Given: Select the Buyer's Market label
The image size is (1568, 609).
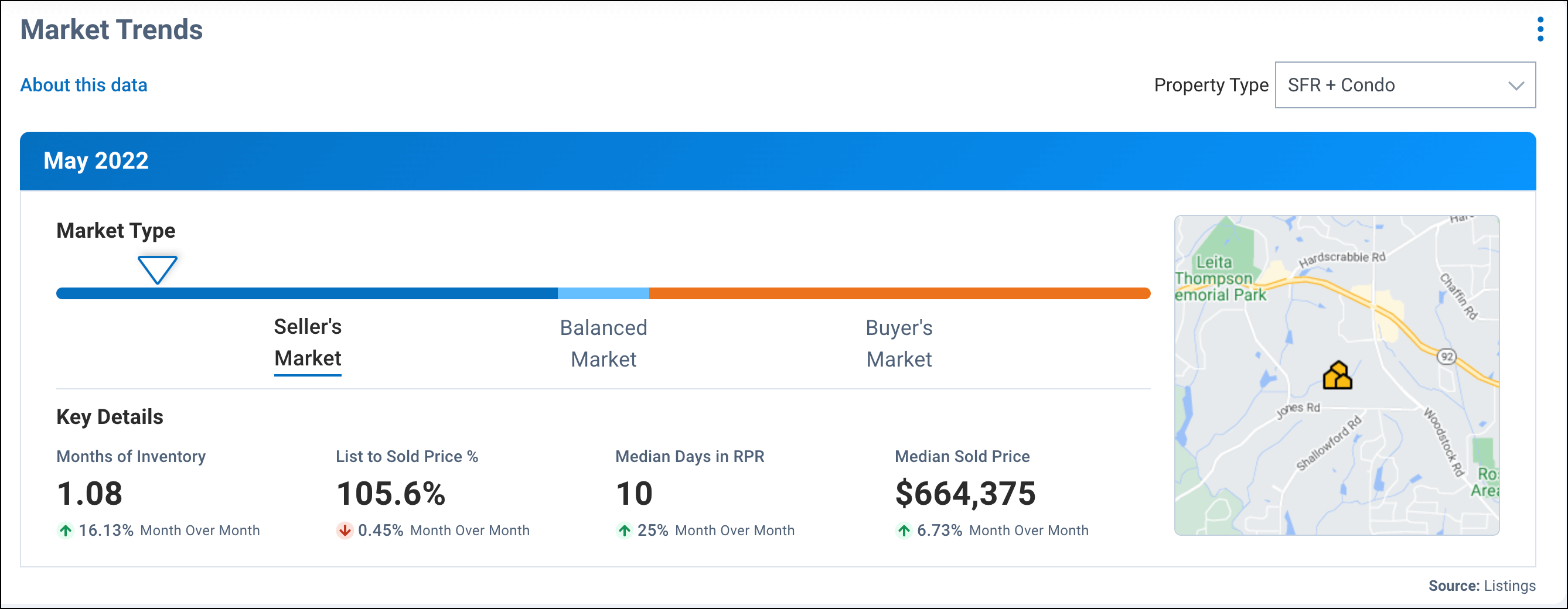Looking at the screenshot, I should [x=898, y=343].
